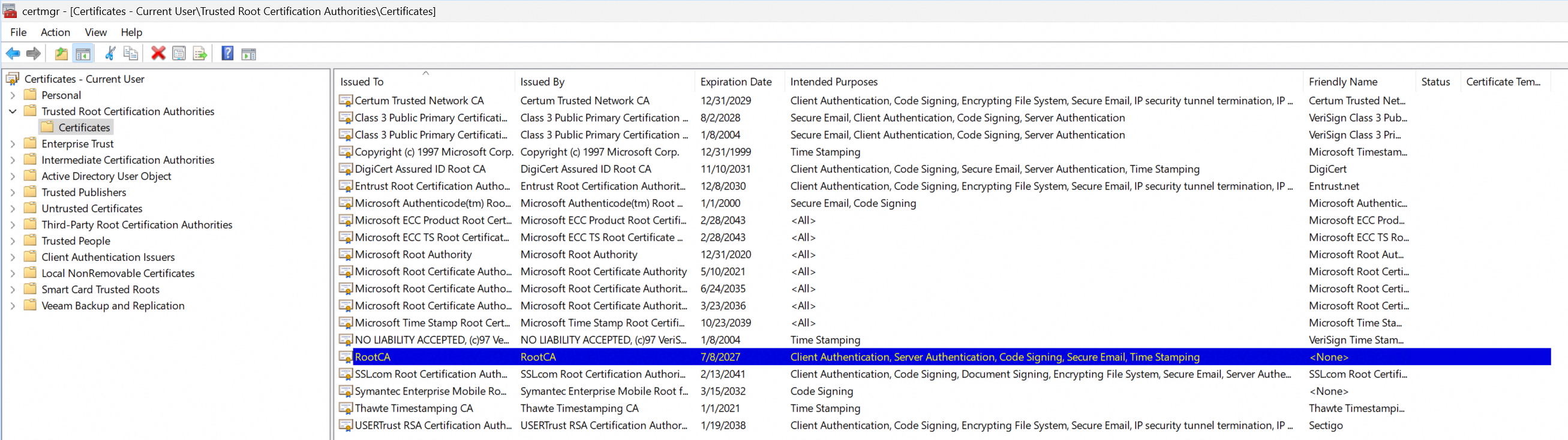Select Microsoft Root Certificate Authority expiring 3/23/2036
The height and width of the screenshot is (440, 1568).
[945, 306]
